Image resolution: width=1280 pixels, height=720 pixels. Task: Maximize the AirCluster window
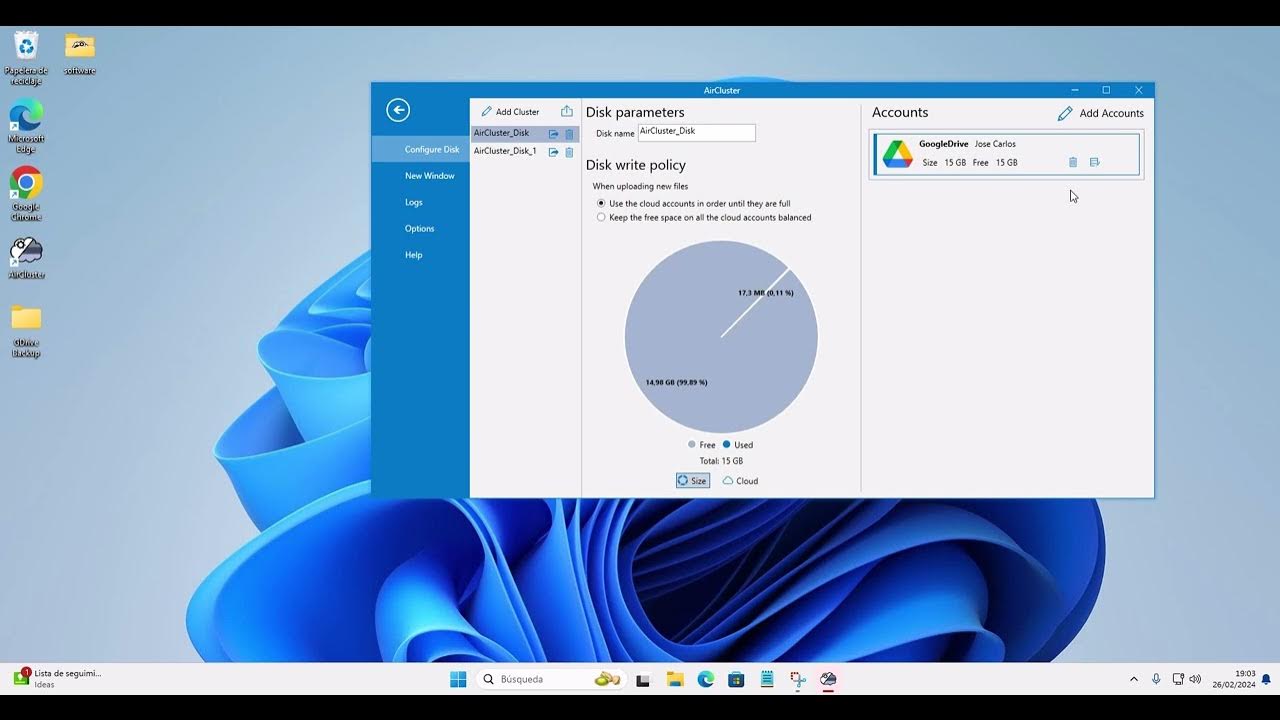(x=1106, y=90)
